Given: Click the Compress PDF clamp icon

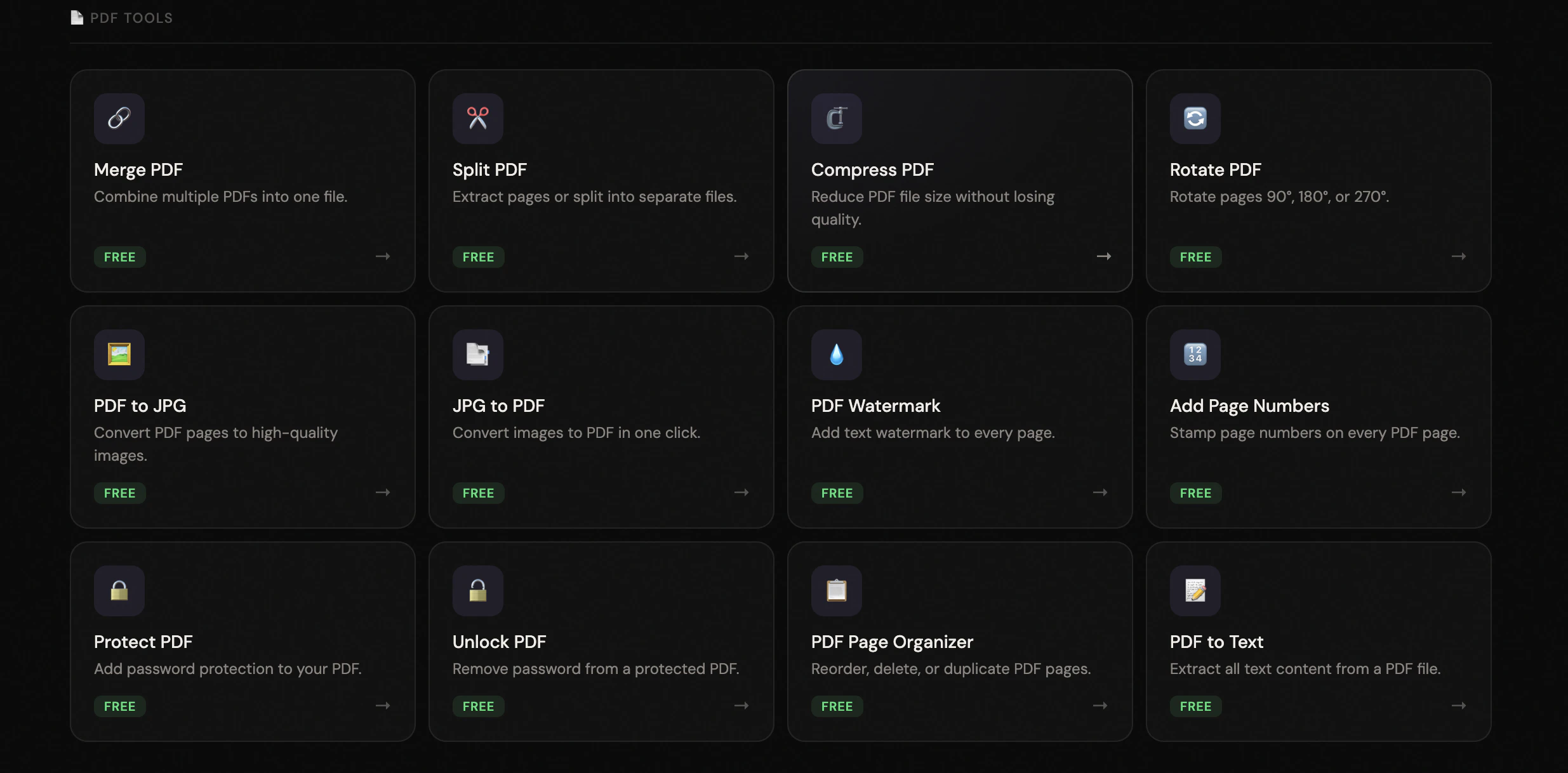Looking at the screenshot, I should click(836, 119).
